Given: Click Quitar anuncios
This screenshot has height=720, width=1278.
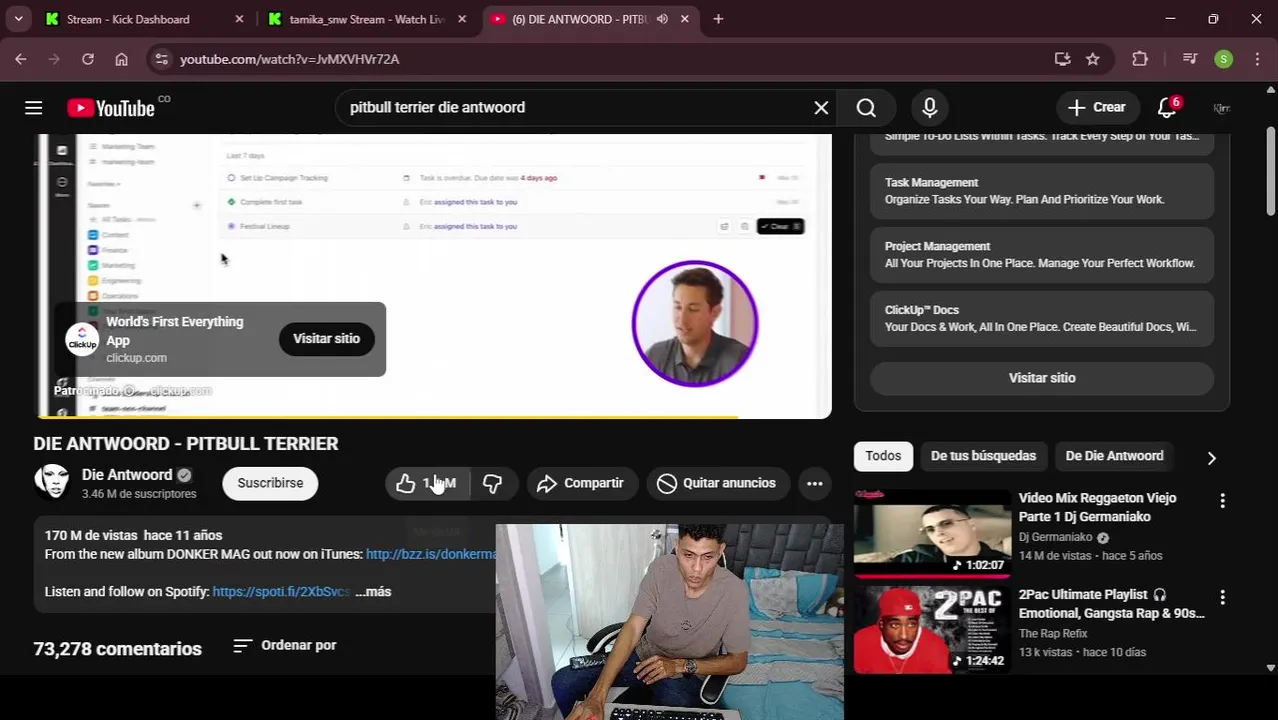Looking at the screenshot, I should pos(717,483).
